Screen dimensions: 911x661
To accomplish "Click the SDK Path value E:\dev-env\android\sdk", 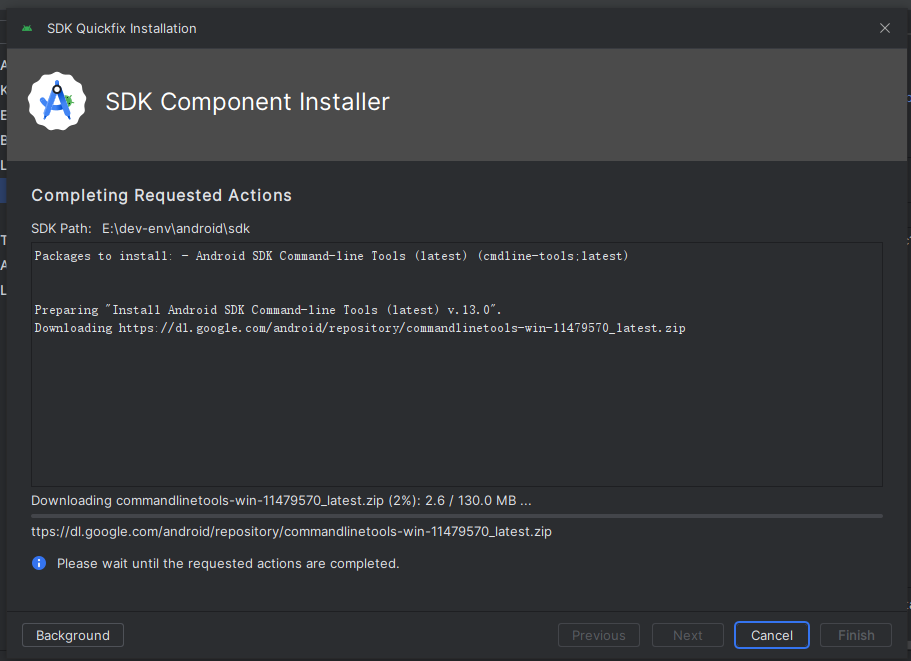I will 175,228.
